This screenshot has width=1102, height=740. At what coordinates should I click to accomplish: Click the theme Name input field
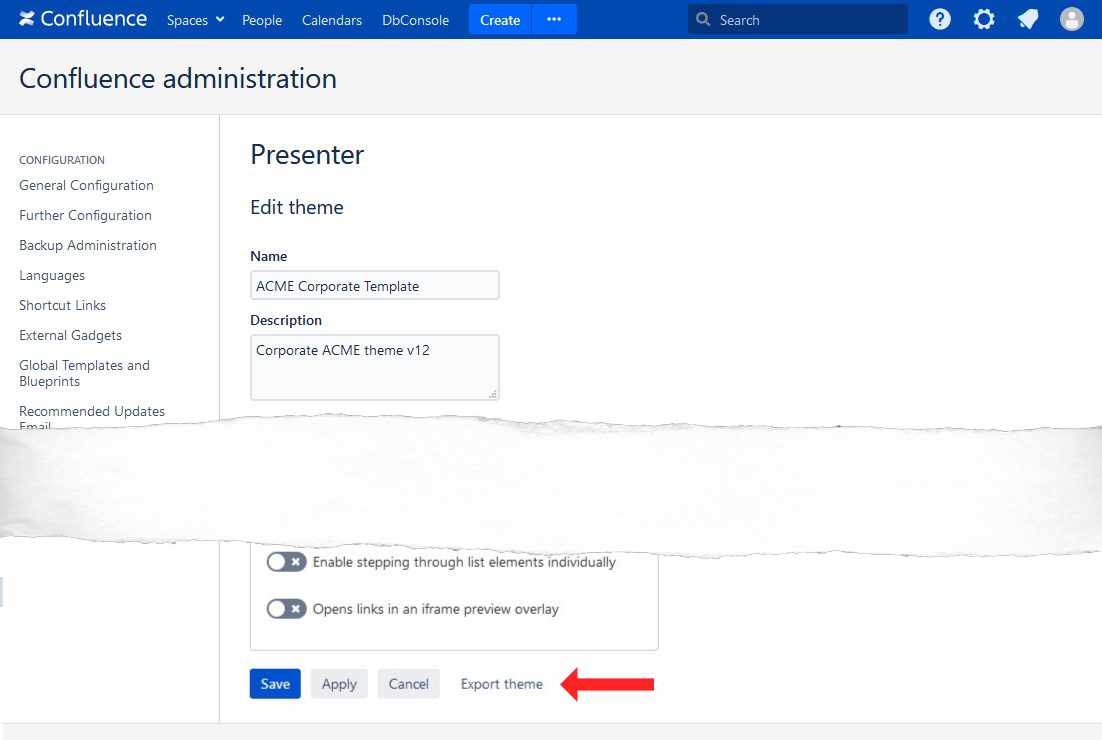point(374,286)
